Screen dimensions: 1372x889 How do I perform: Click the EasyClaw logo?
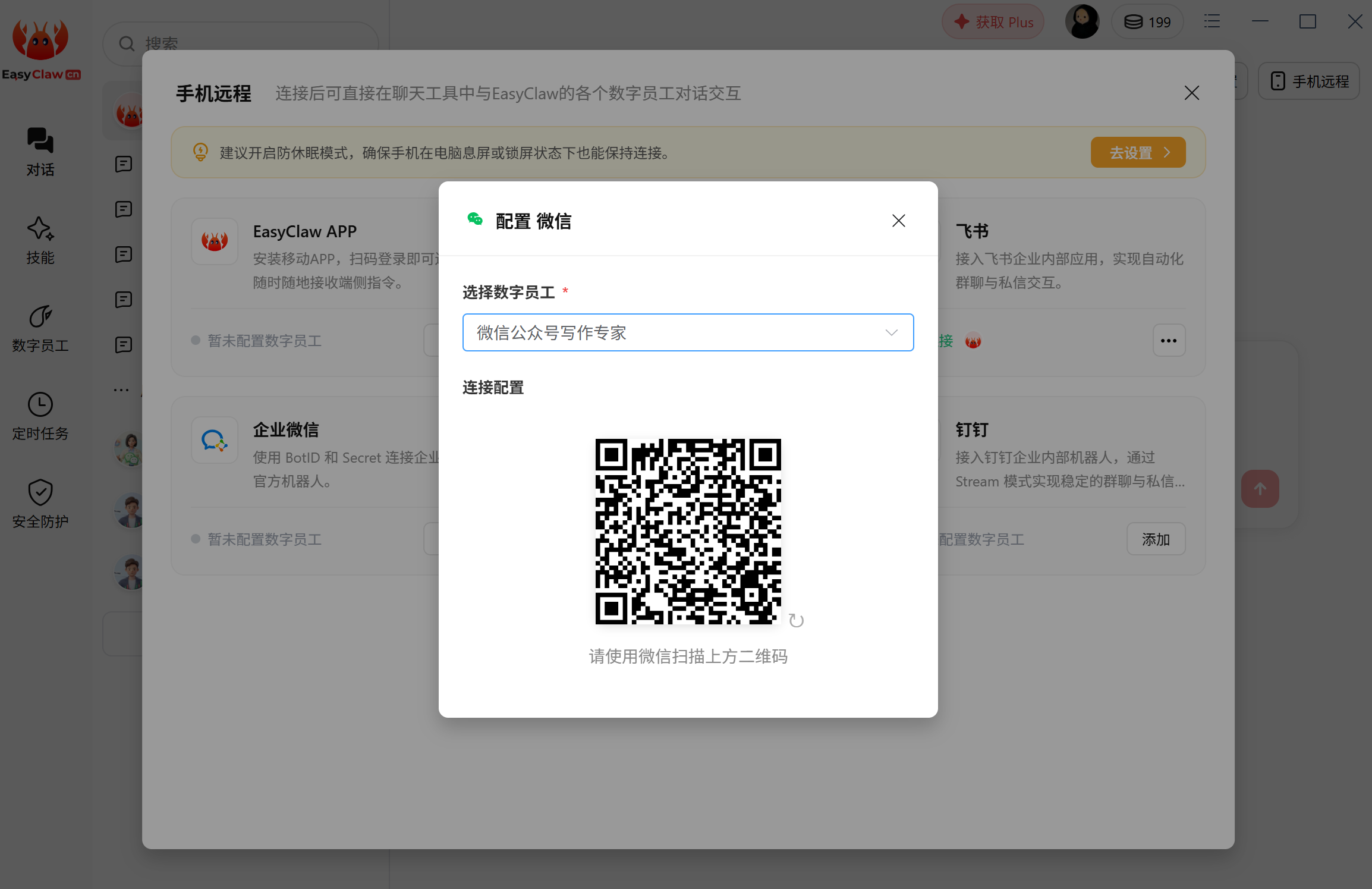(40, 50)
